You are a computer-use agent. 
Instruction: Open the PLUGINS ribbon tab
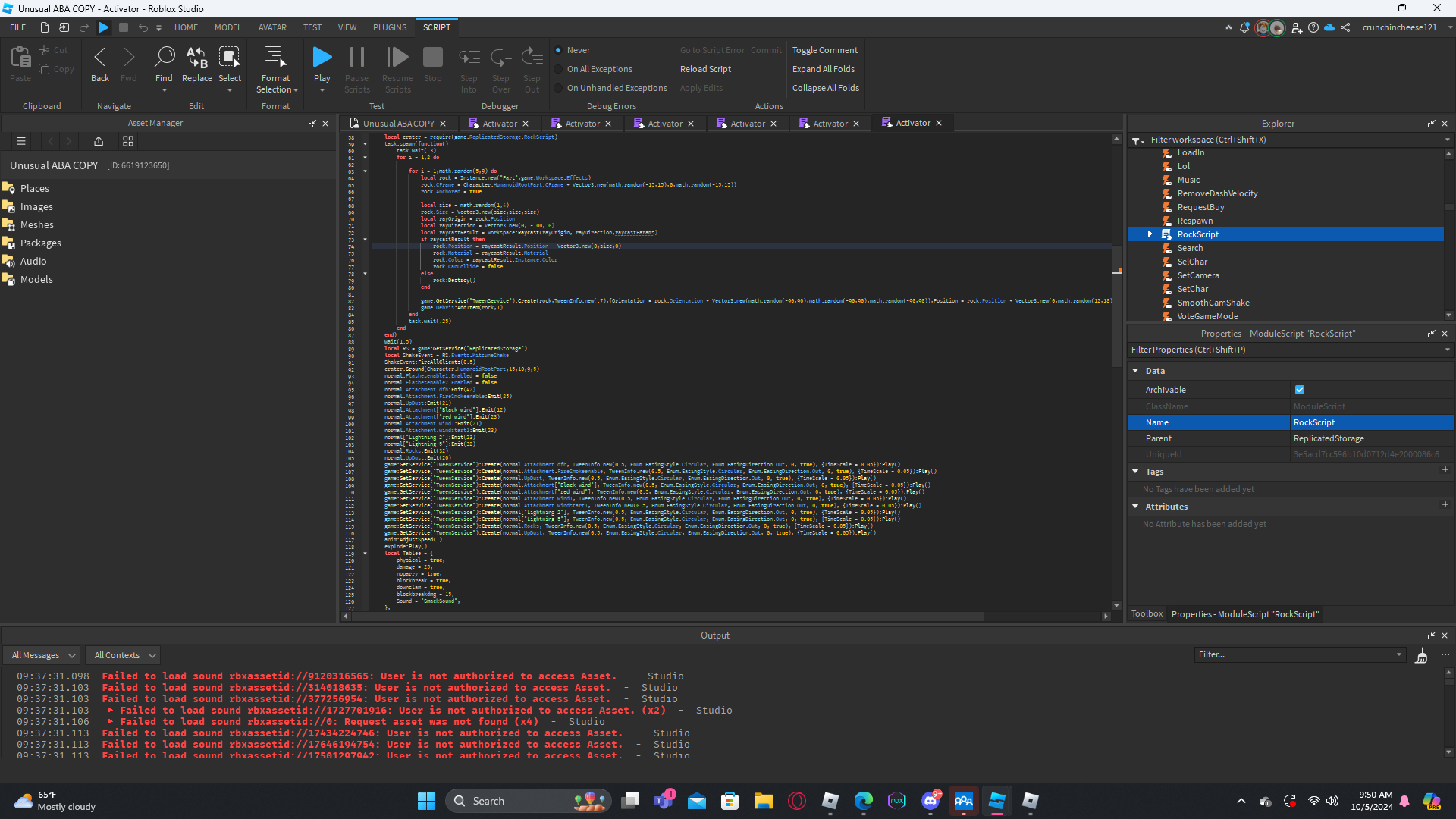click(x=390, y=27)
